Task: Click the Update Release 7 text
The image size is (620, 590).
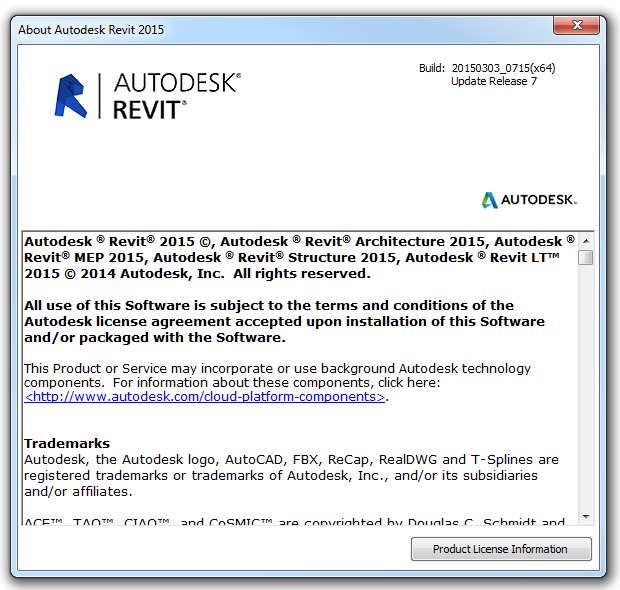Action: (494, 81)
